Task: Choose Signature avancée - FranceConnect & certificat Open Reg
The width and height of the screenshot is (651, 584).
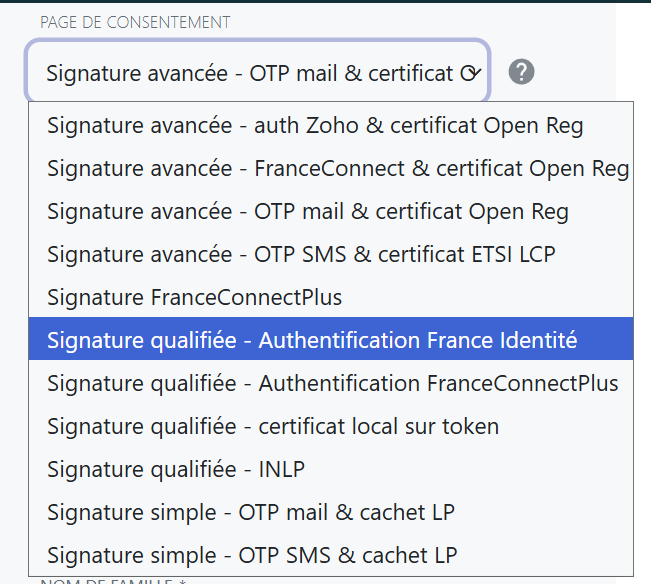Action: point(331,169)
